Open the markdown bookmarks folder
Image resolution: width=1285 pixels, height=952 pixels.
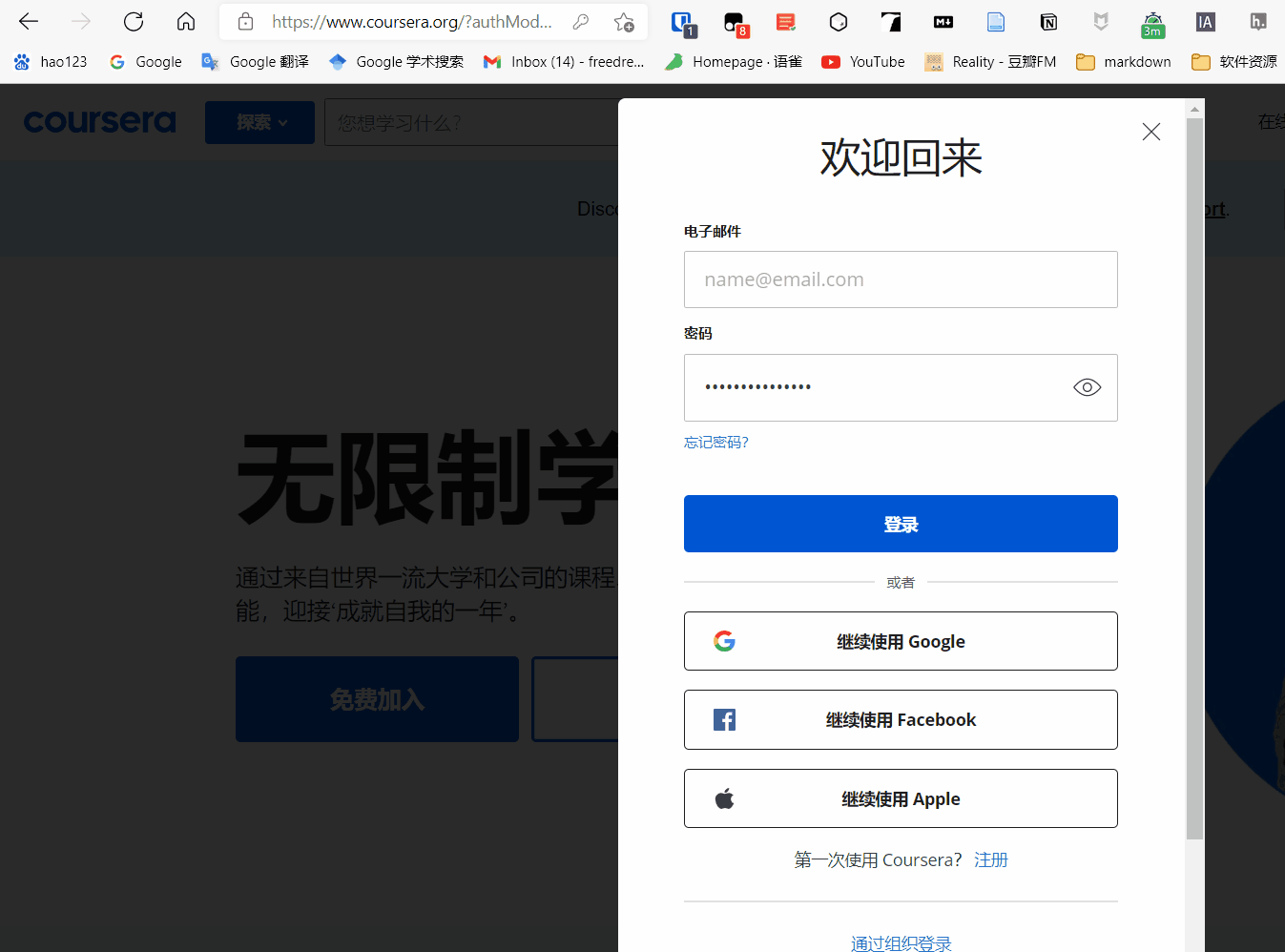point(1124,62)
